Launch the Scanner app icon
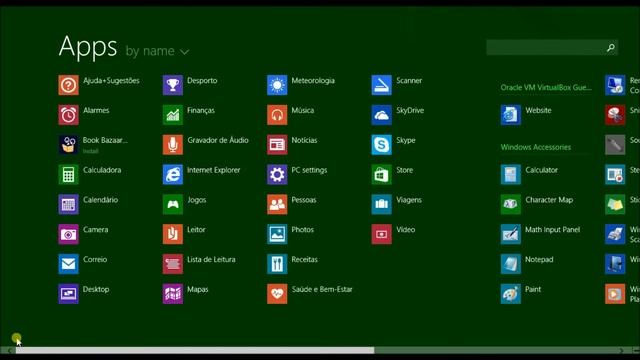The image size is (640, 360). (382, 85)
